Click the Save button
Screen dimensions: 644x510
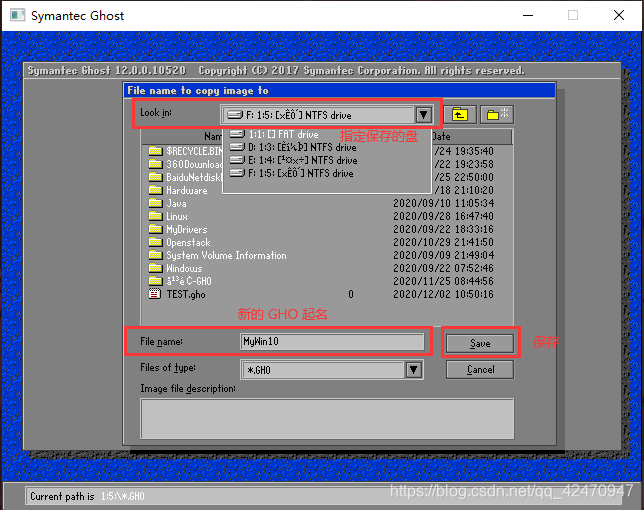pyautogui.click(x=480, y=343)
